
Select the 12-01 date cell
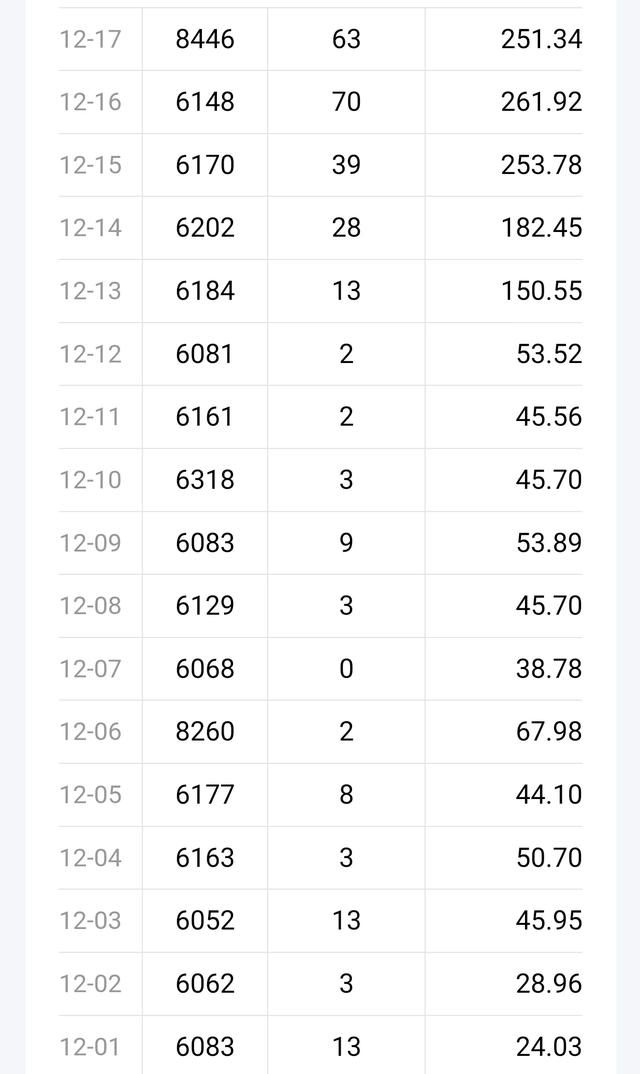click(x=90, y=1047)
